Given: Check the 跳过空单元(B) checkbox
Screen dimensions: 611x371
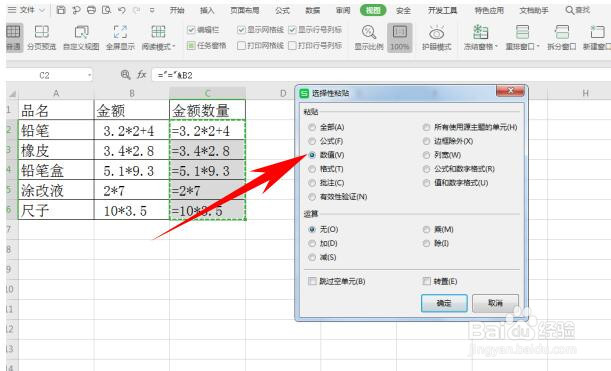Looking at the screenshot, I should tap(312, 281).
